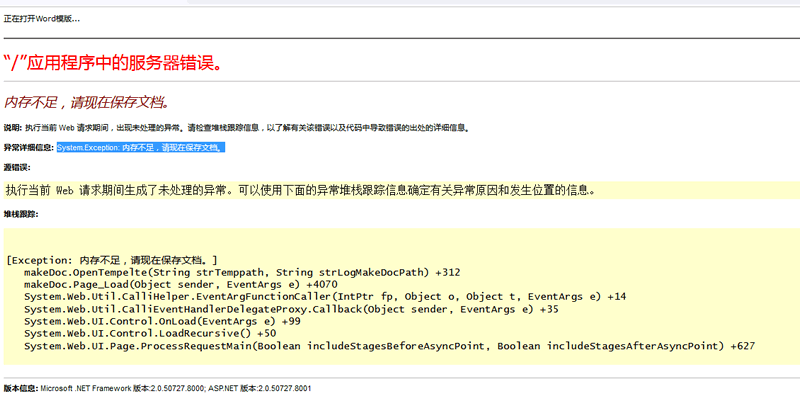
Task: Click the source error message in yellow box
Action: [x=300, y=189]
